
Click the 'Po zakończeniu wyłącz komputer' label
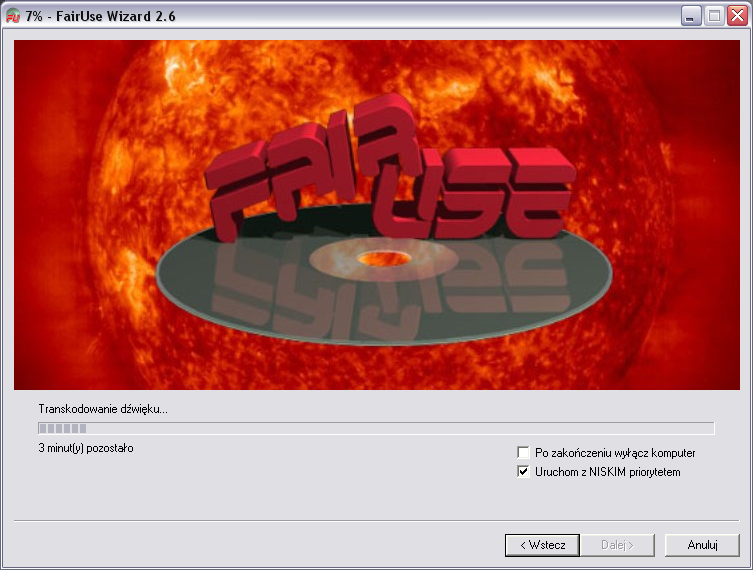(615, 453)
